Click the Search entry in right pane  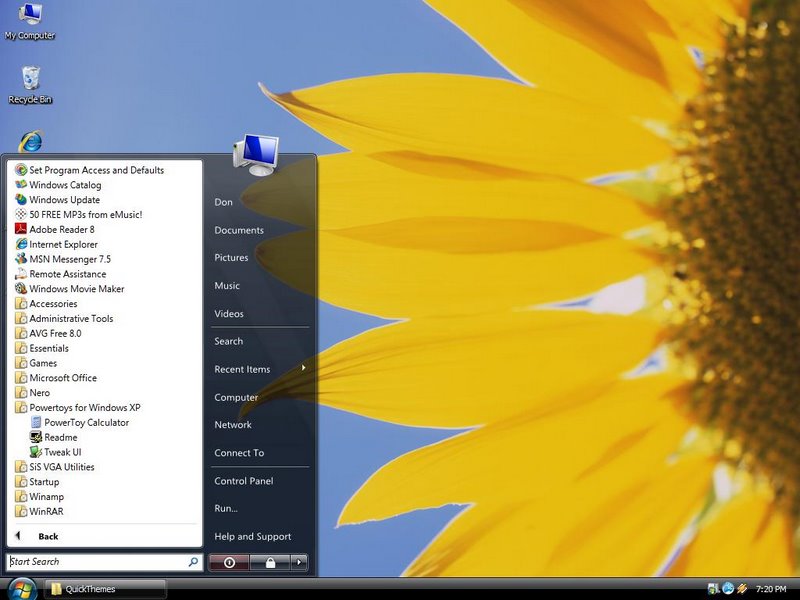(229, 341)
